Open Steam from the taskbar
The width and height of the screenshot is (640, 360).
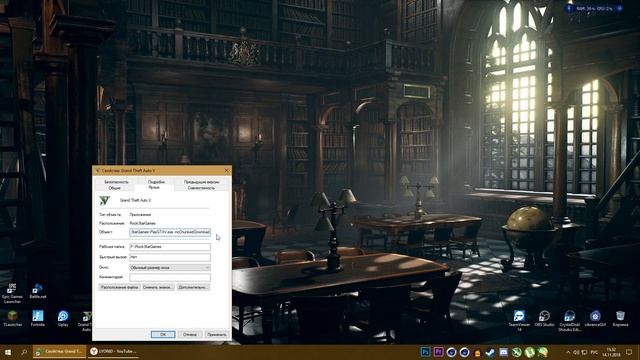coord(490,352)
